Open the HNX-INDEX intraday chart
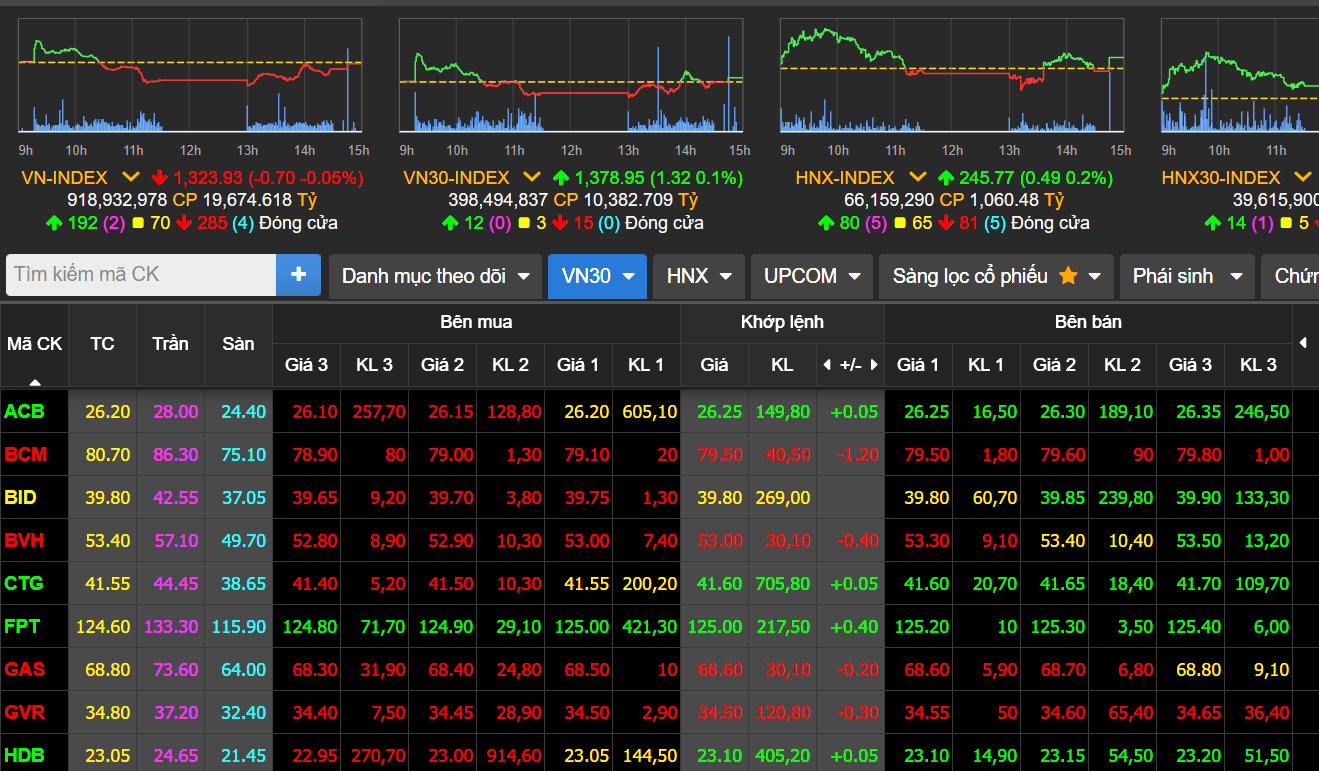 (952, 76)
